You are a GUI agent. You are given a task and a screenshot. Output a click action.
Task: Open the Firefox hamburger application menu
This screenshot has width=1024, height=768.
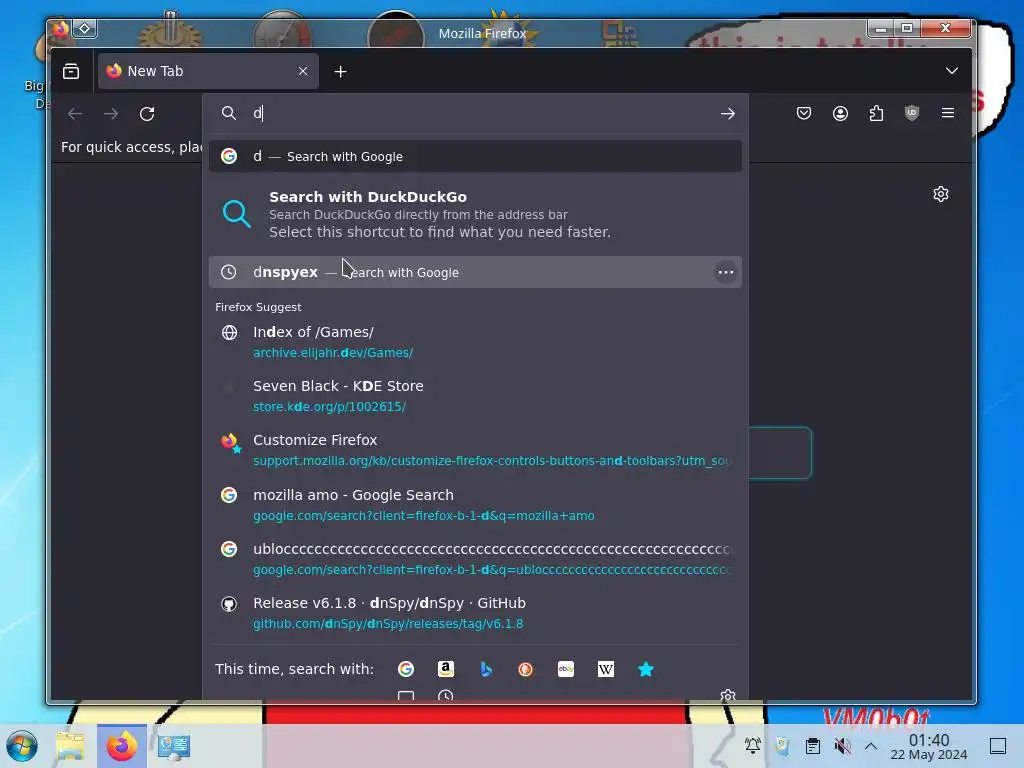pos(948,113)
